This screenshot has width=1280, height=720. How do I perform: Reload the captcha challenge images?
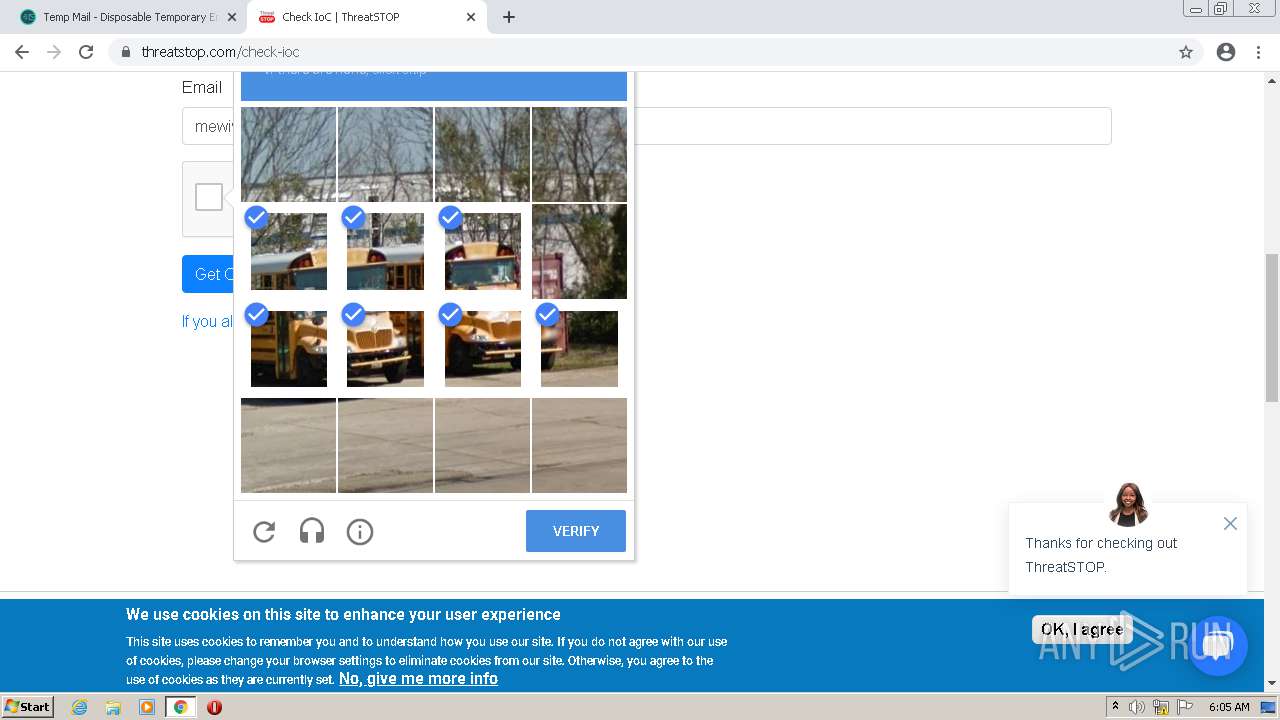tap(264, 532)
